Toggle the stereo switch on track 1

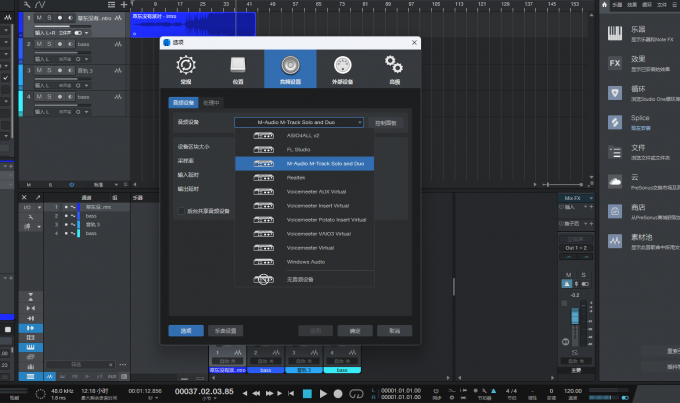78,33
